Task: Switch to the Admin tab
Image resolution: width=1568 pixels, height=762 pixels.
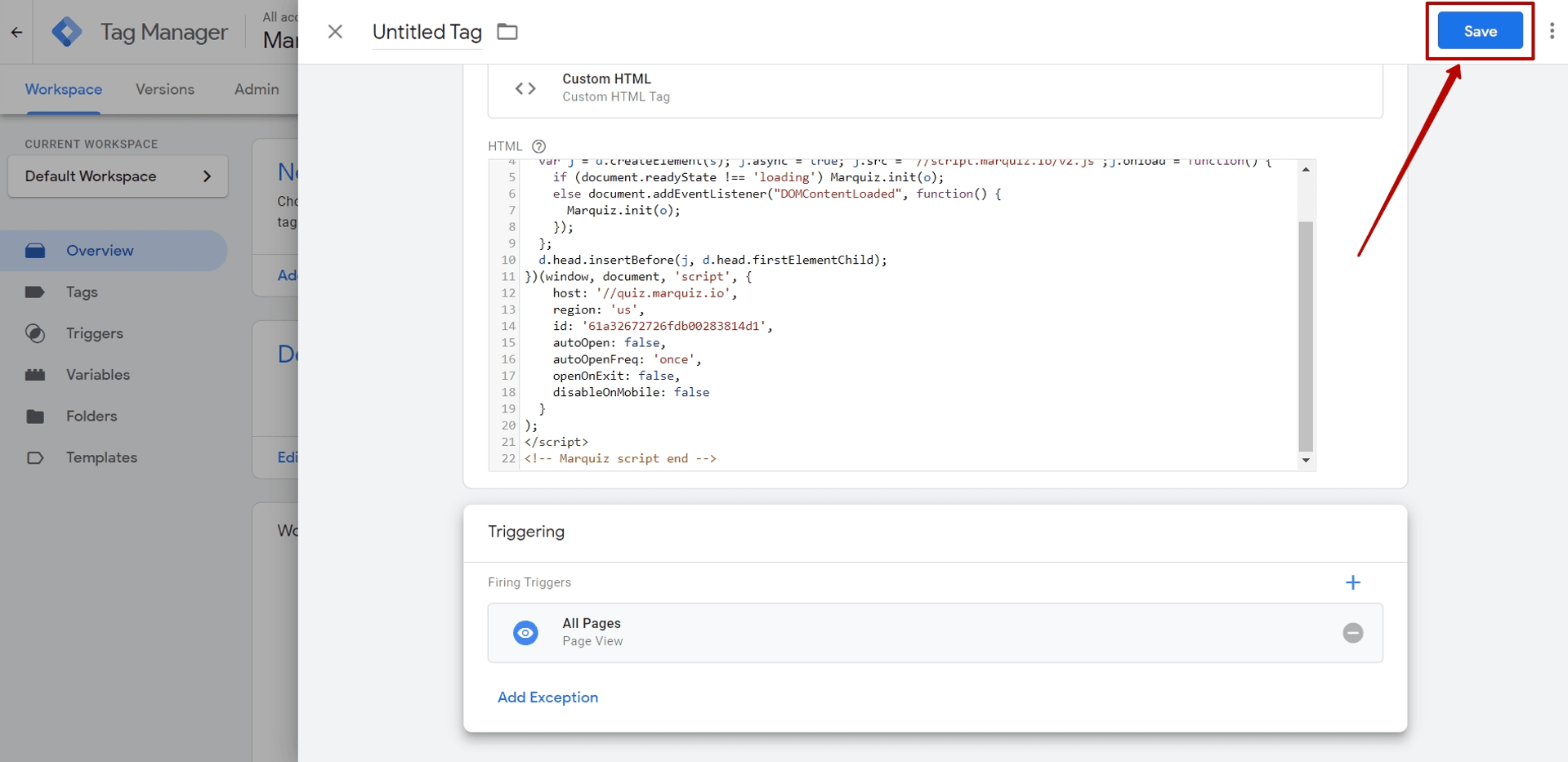Action: [257, 89]
